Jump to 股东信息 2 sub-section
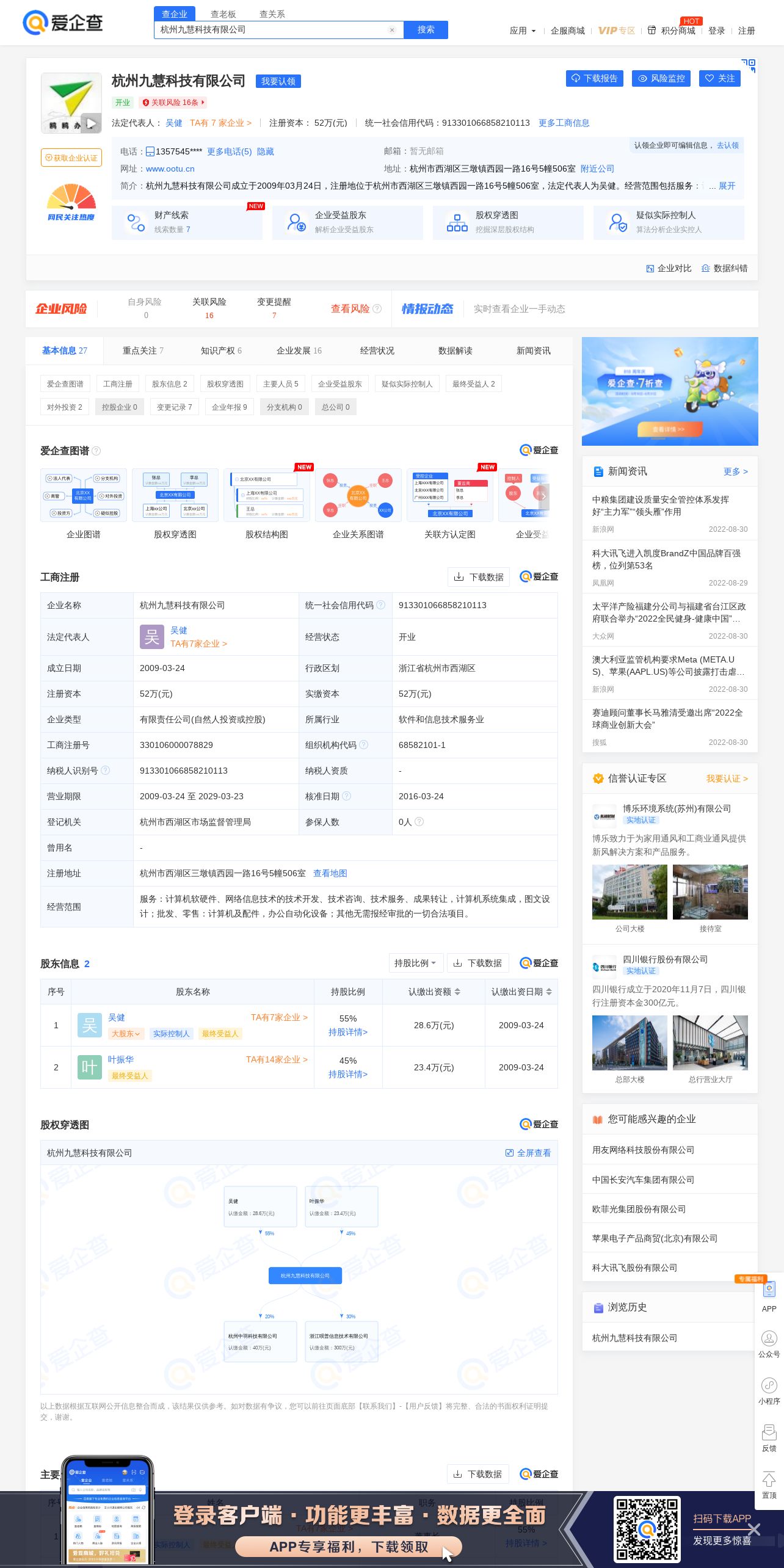Screen dimensions: 784x1568 pyautogui.click(x=170, y=384)
